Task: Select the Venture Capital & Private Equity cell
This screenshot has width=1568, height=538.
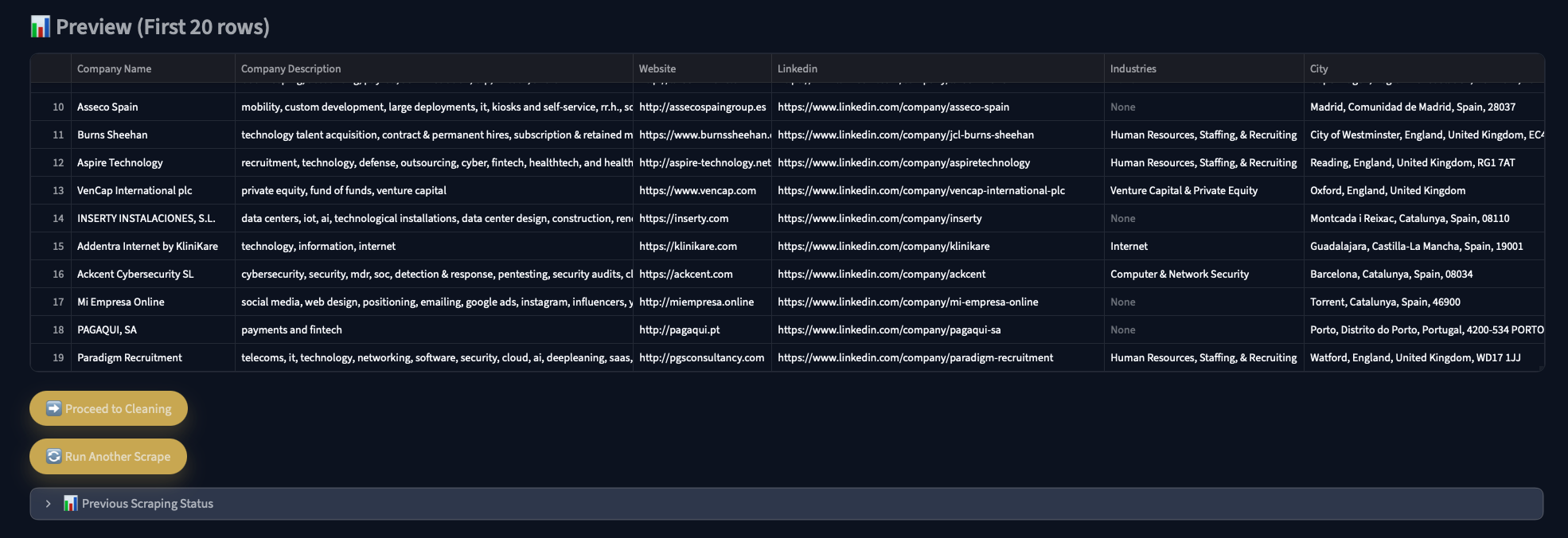Action: click(x=1204, y=190)
